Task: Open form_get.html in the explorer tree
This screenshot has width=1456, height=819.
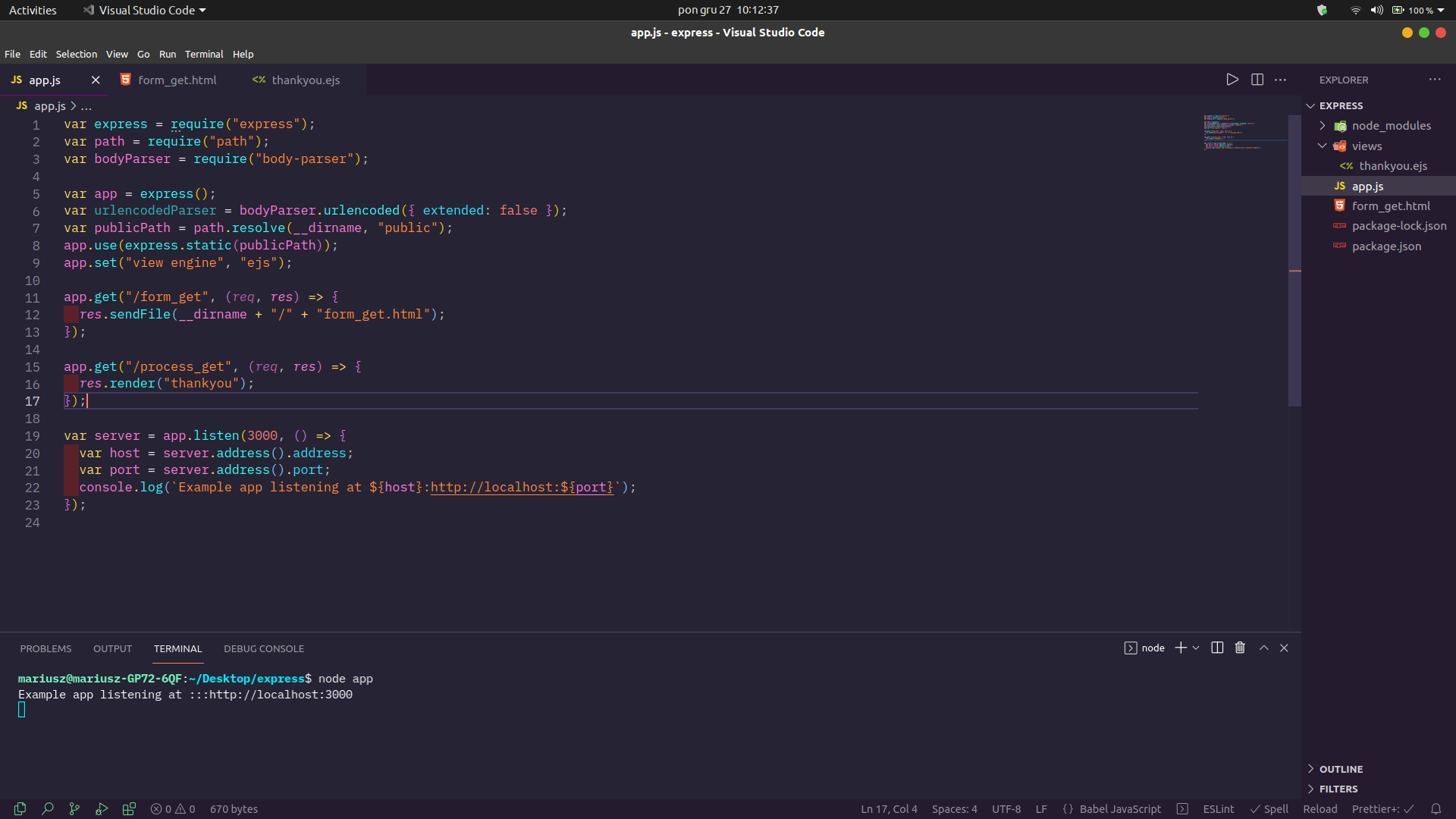Action: [1379, 206]
